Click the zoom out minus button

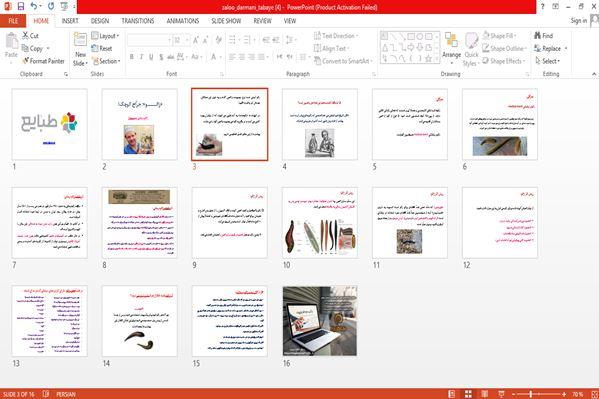point(513,394)
